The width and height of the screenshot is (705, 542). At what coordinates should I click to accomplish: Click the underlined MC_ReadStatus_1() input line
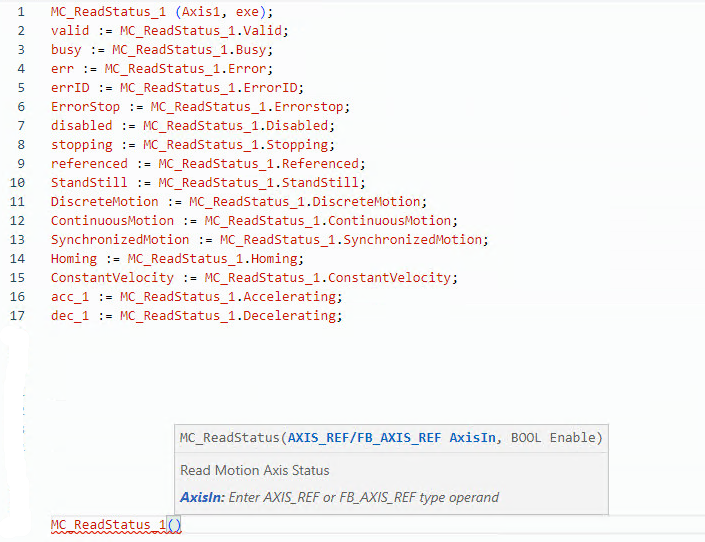pos(115,525)
